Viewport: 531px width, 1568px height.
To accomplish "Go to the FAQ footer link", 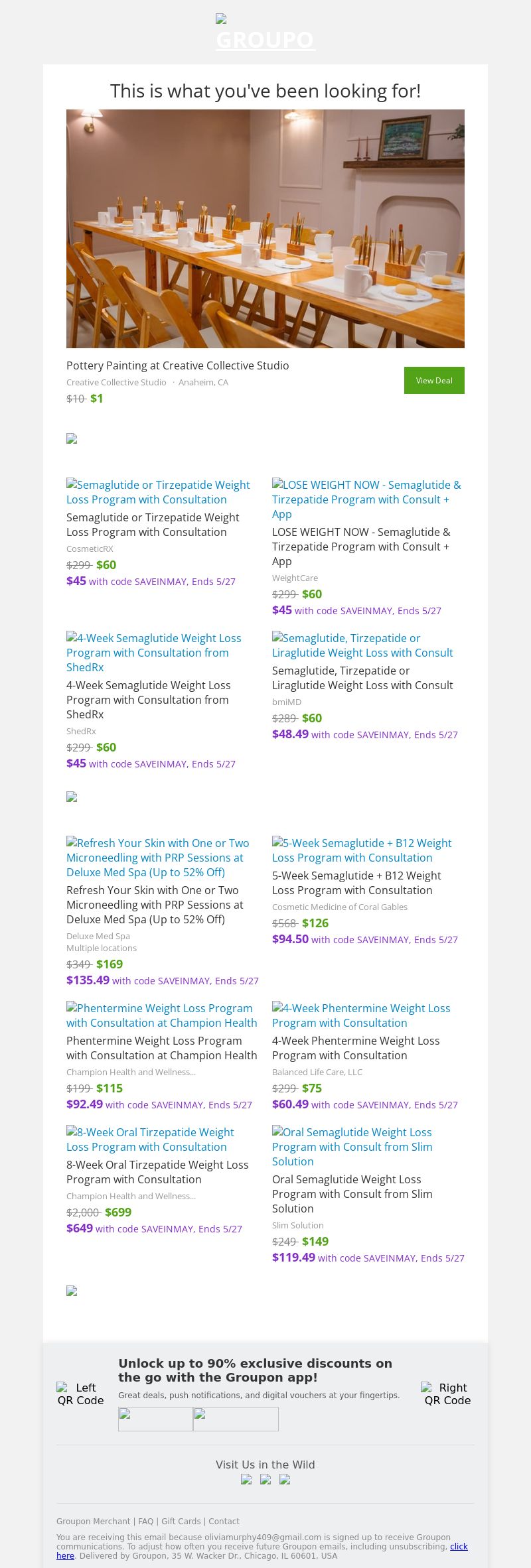I will (145, 1522).
